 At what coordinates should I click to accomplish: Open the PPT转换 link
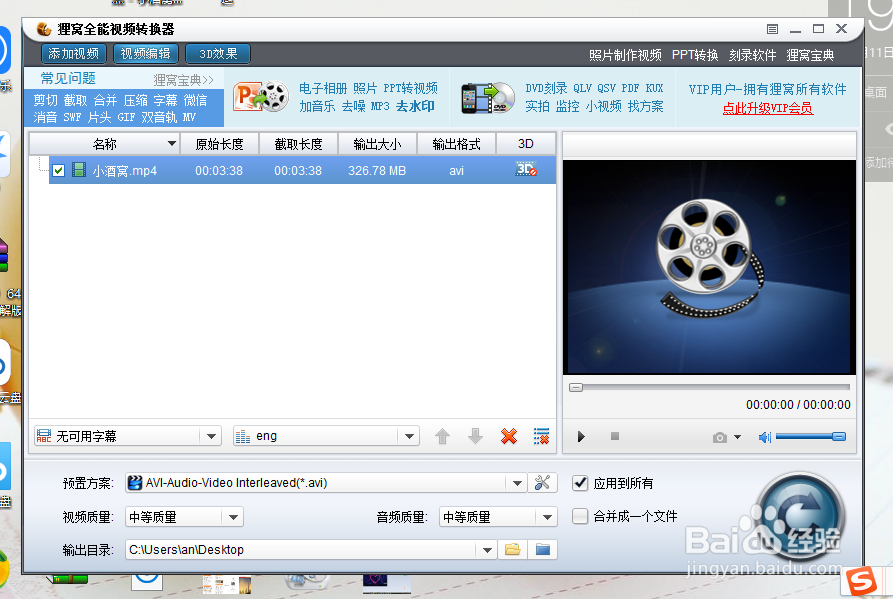[695, 55]
